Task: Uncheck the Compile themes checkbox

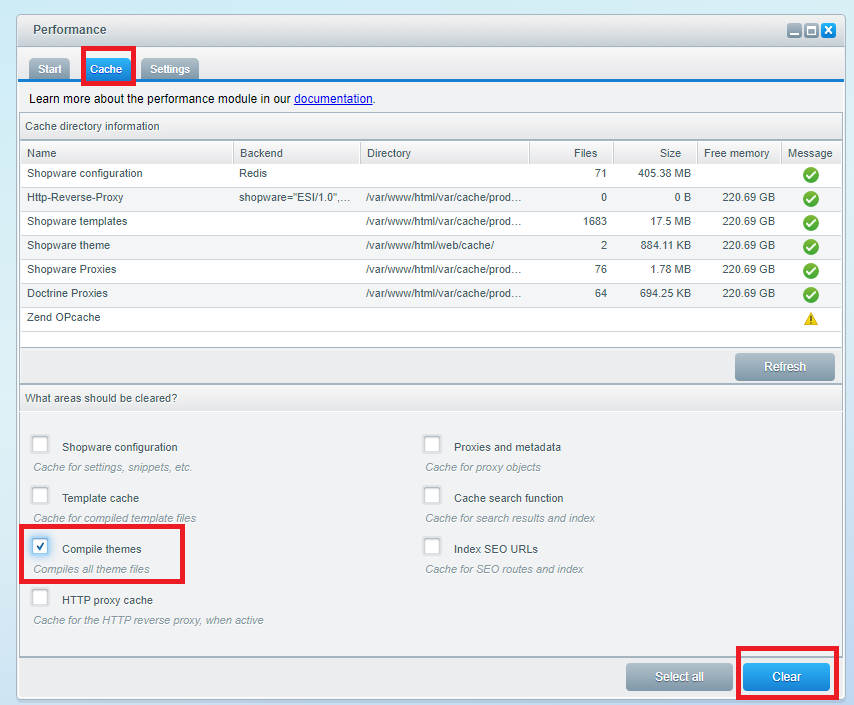Action: click(x=40, y=546)
